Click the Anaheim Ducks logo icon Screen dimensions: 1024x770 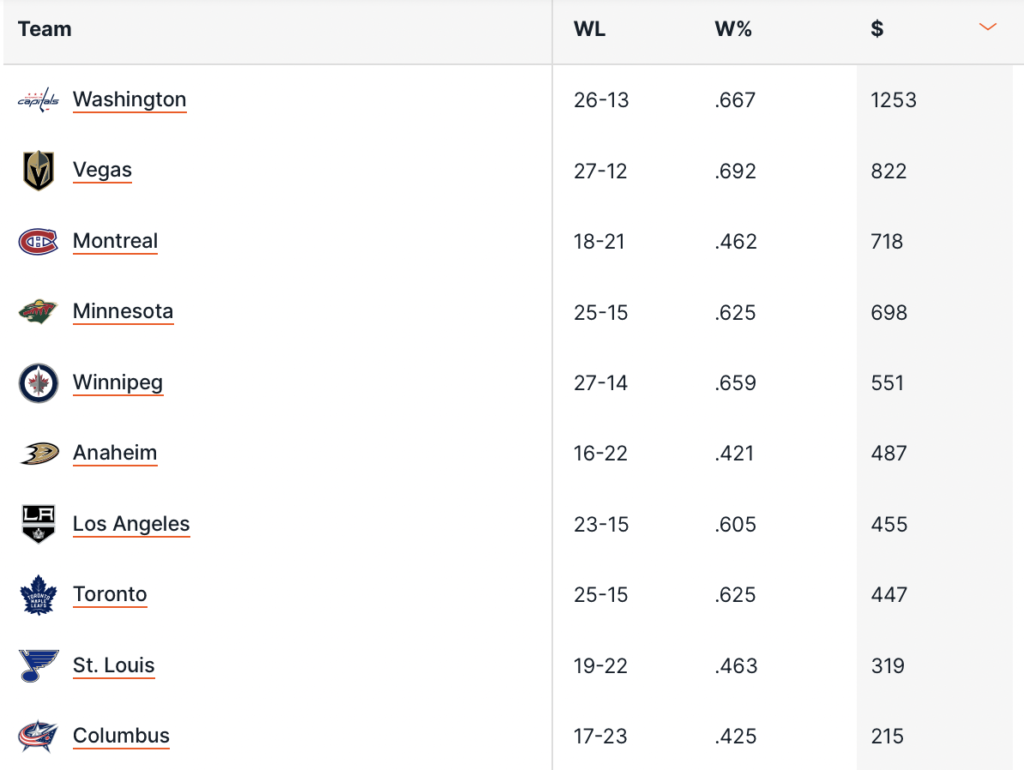pos(38,454)
